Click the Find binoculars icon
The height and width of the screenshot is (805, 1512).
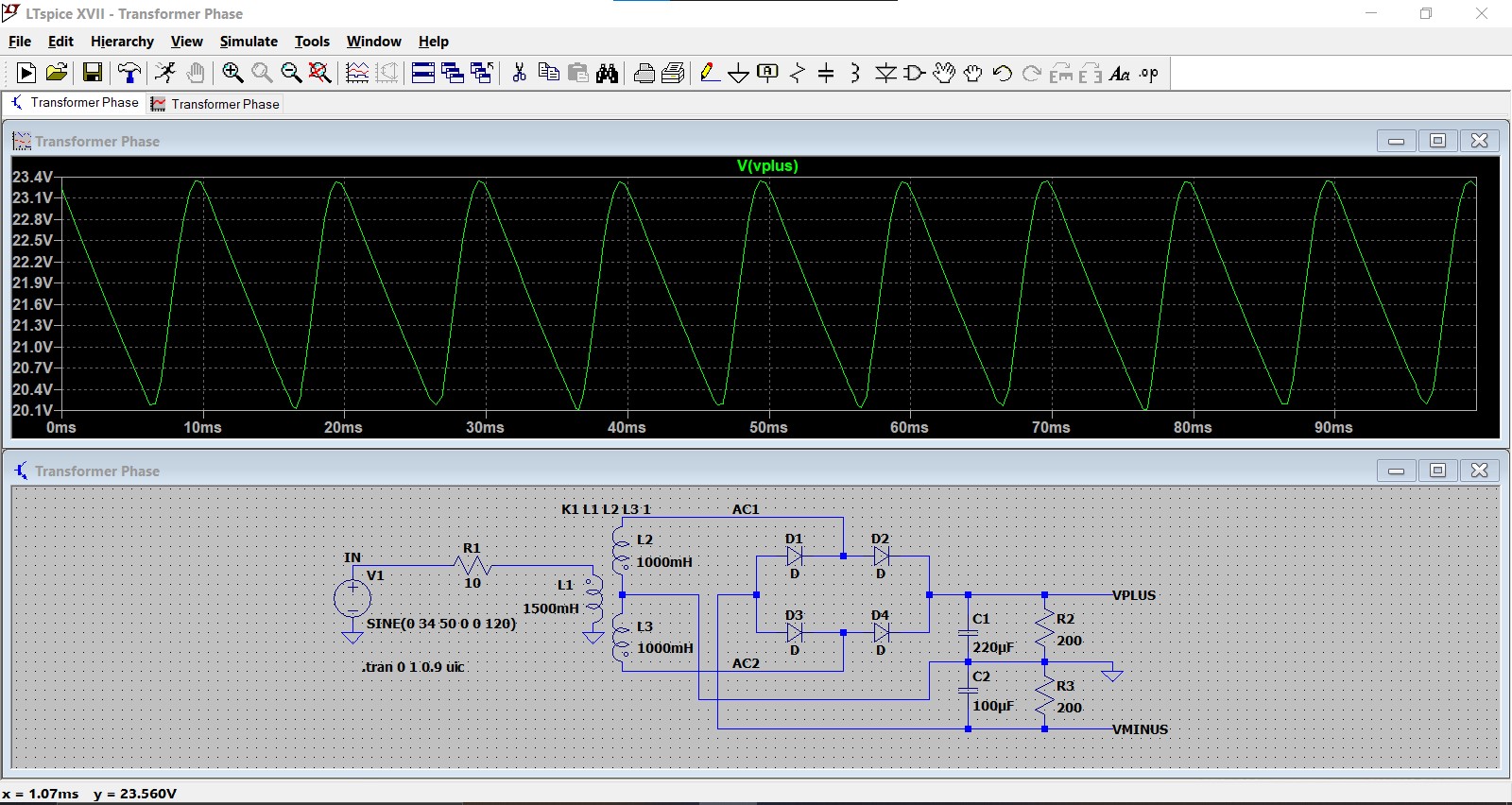coord(608,73)
